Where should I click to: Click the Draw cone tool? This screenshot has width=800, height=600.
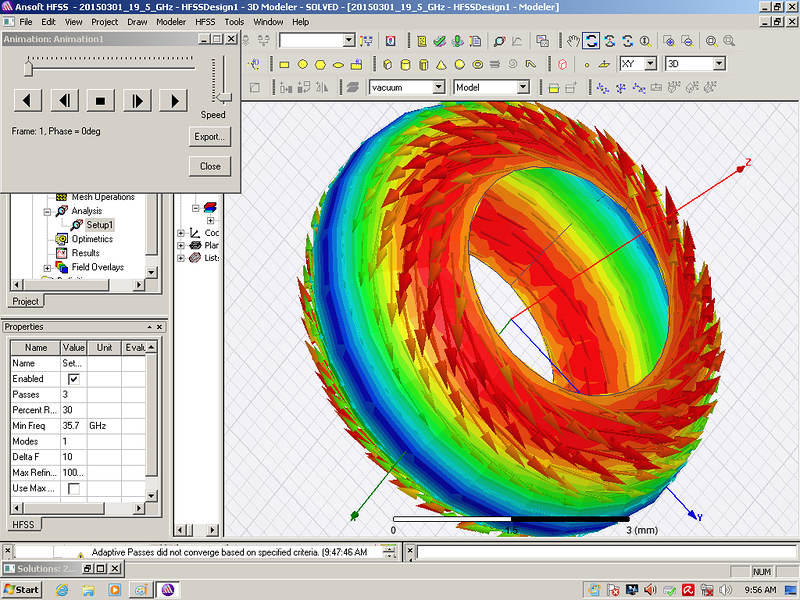pos(440,64)
